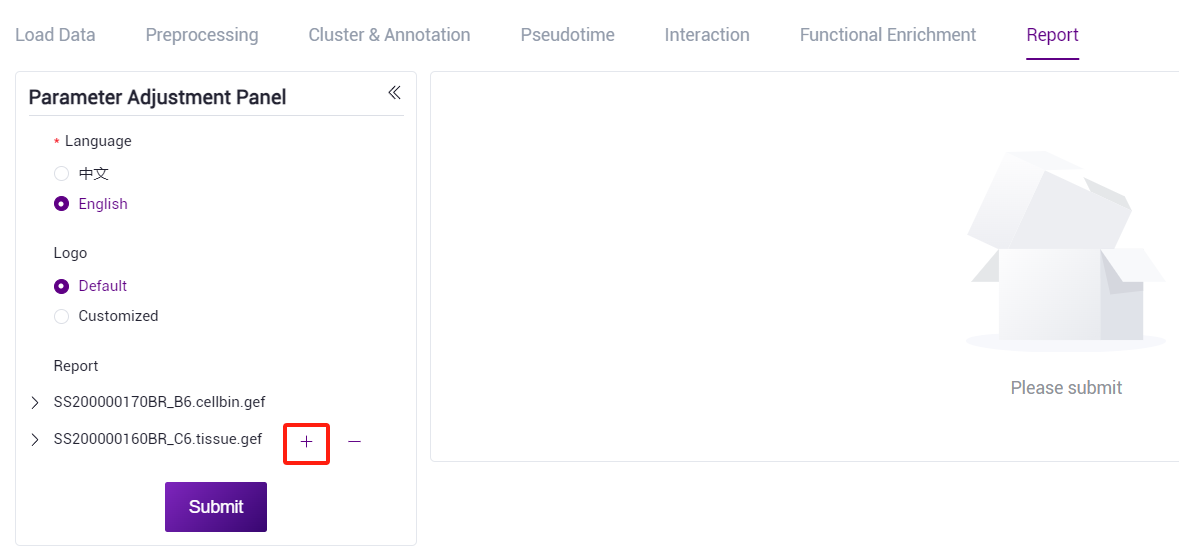Switch to the Preprocessing tab

[202, 35]
